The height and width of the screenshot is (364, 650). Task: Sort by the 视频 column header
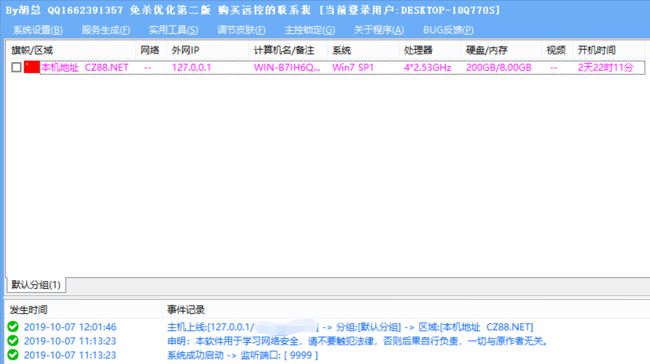pos(556,50)
